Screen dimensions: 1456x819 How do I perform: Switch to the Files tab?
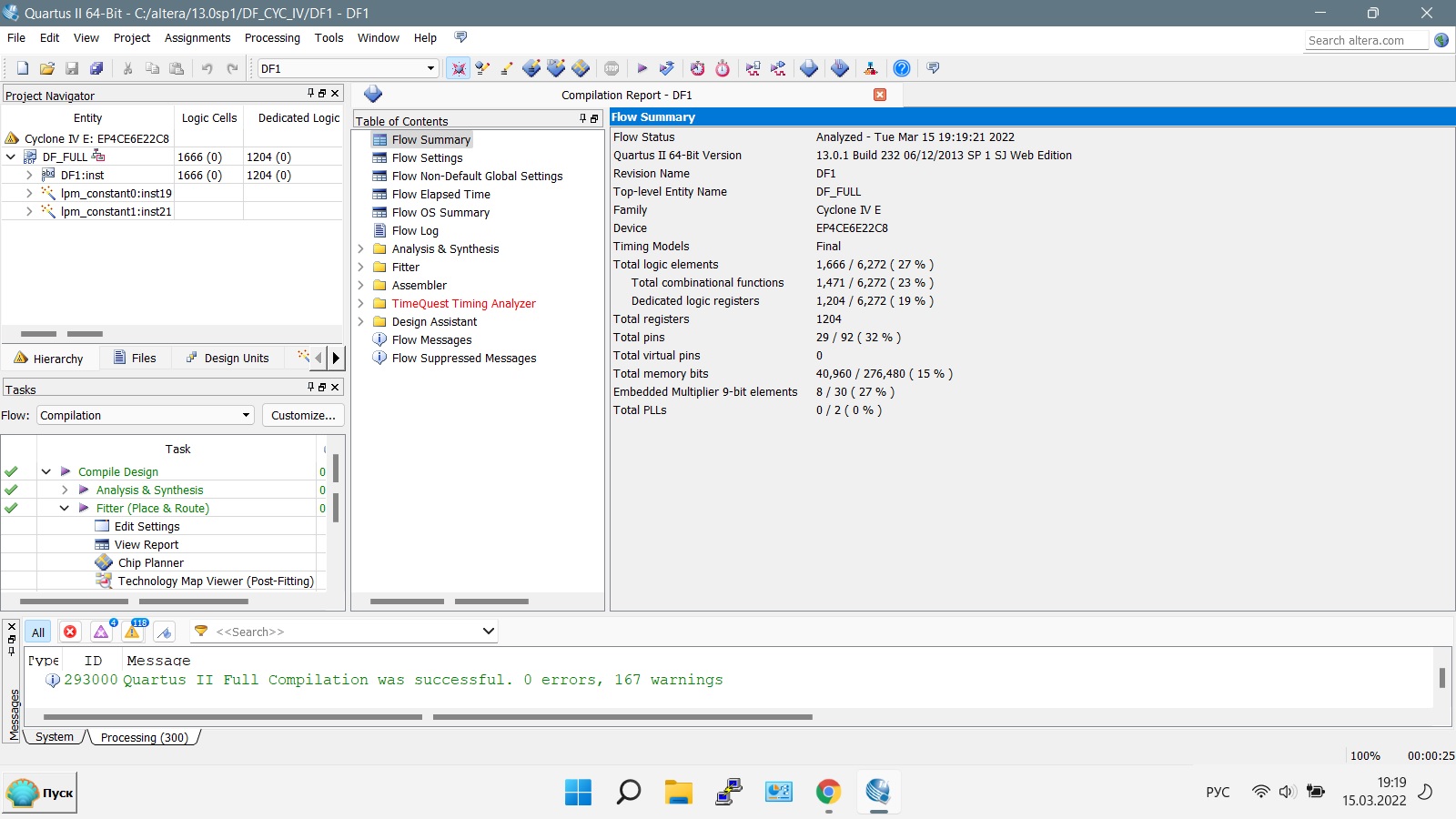tap(135, 358)
